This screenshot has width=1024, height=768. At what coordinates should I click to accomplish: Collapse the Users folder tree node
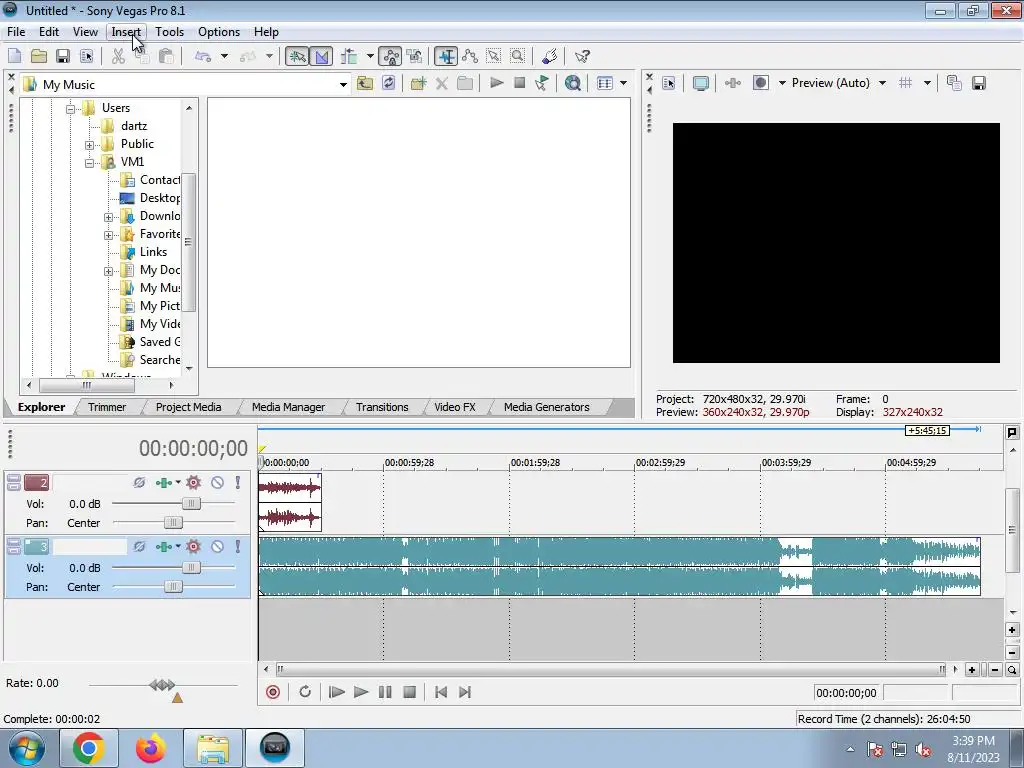(71, 109)
